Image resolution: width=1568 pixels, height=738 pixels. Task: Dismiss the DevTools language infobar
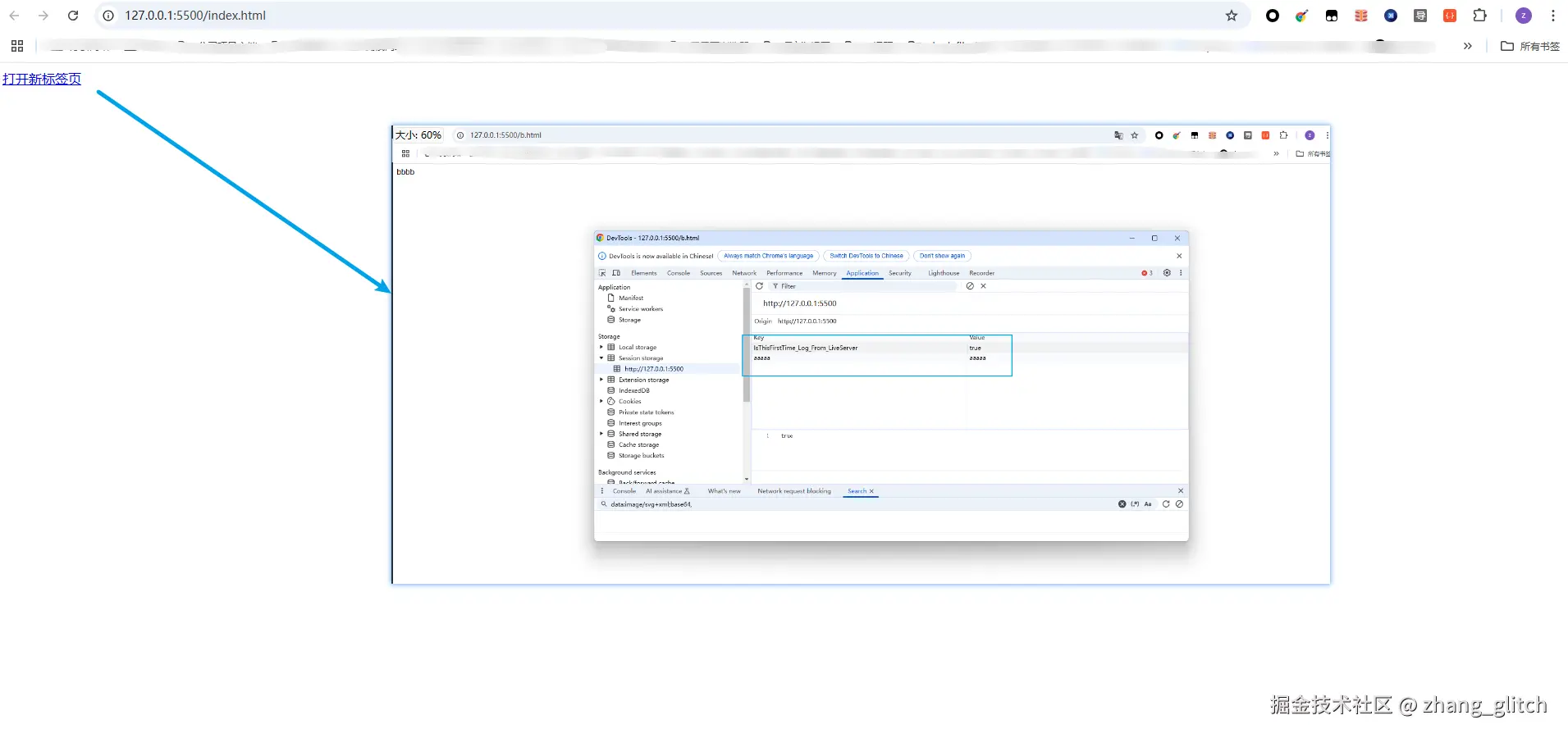pos(1179,256)
